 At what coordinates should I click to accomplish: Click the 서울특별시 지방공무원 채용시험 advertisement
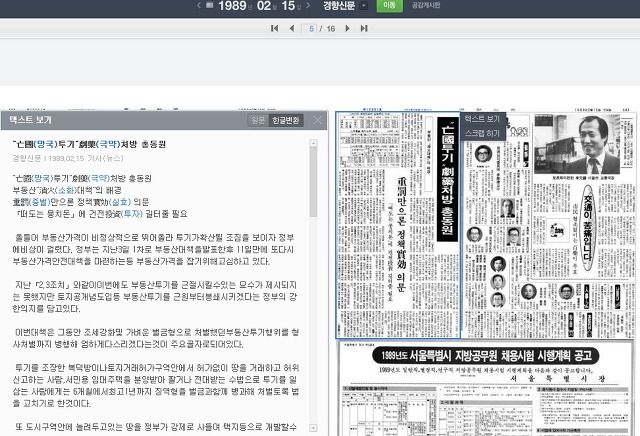click(486, 388)
